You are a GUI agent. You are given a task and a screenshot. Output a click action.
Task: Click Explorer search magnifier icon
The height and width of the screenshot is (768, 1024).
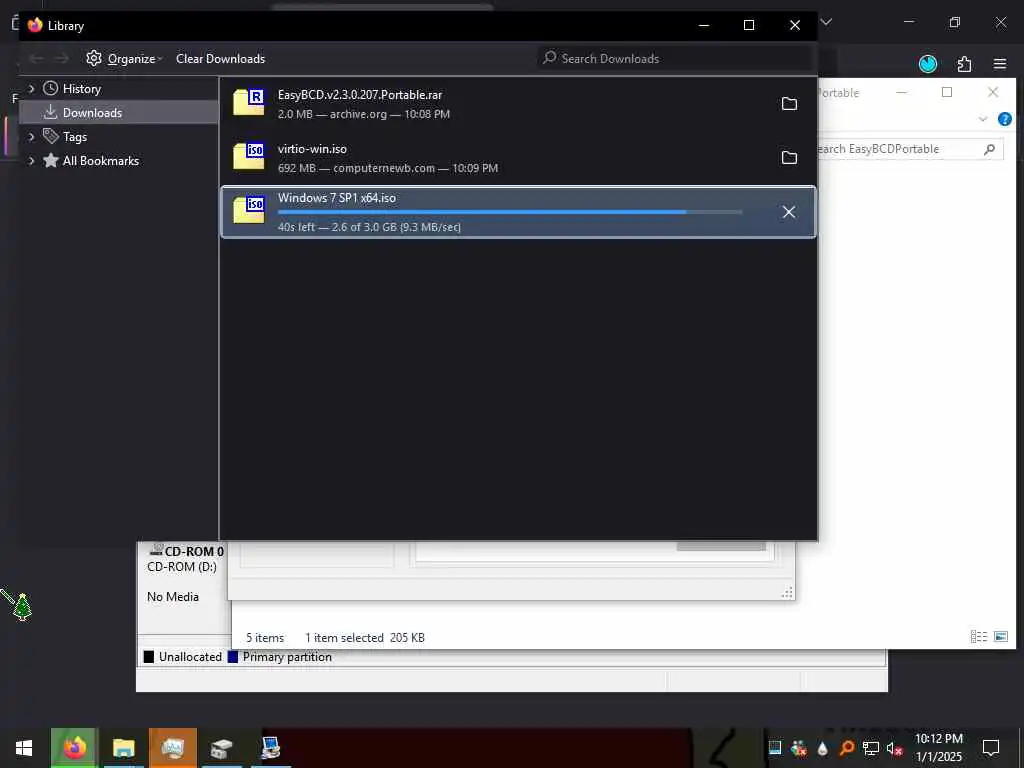(989, 149)
